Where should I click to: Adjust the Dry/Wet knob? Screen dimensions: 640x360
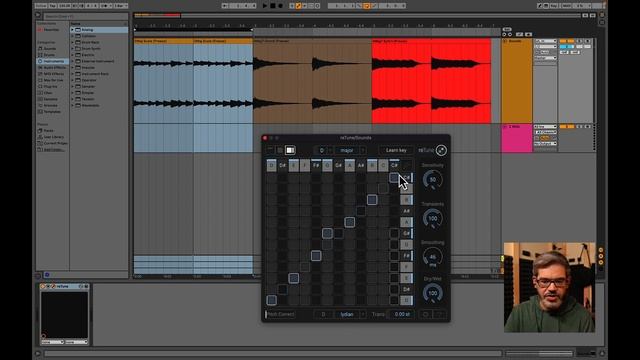[x=433, y=293]
